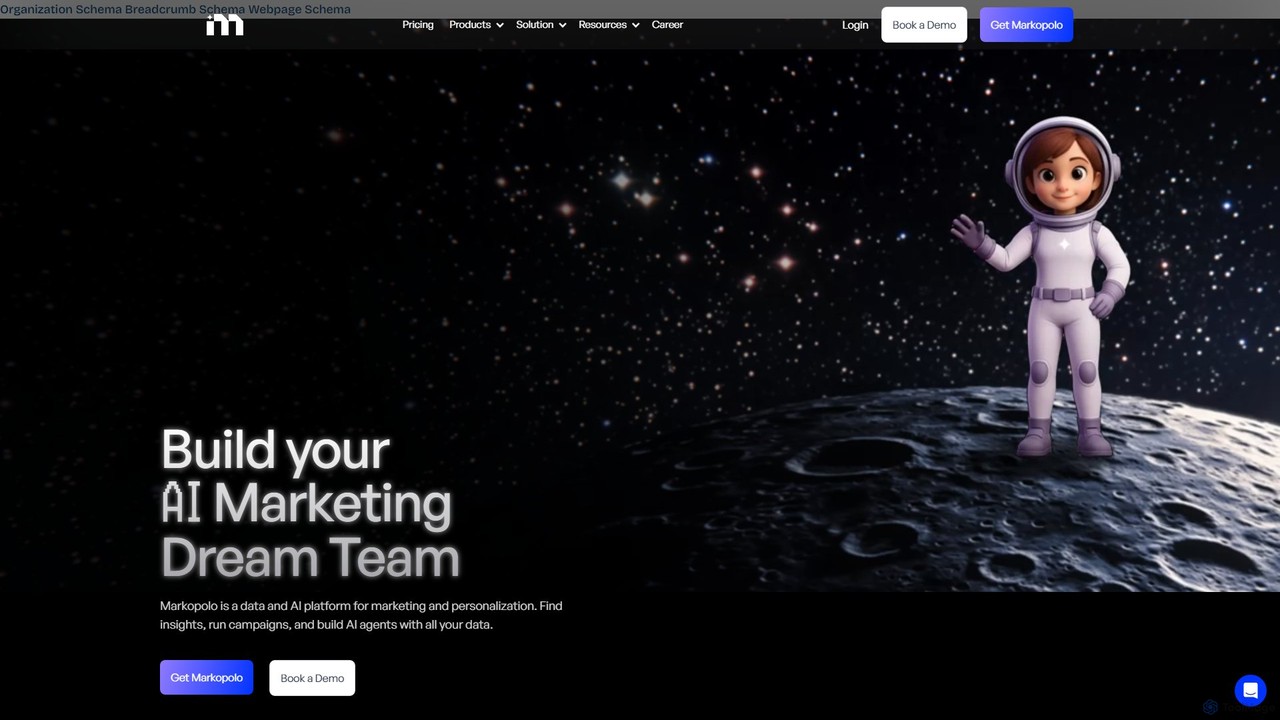Screen dimensions: 1280x720
Task: Click the Markopolo logo icon
Action: pos(225,25)
